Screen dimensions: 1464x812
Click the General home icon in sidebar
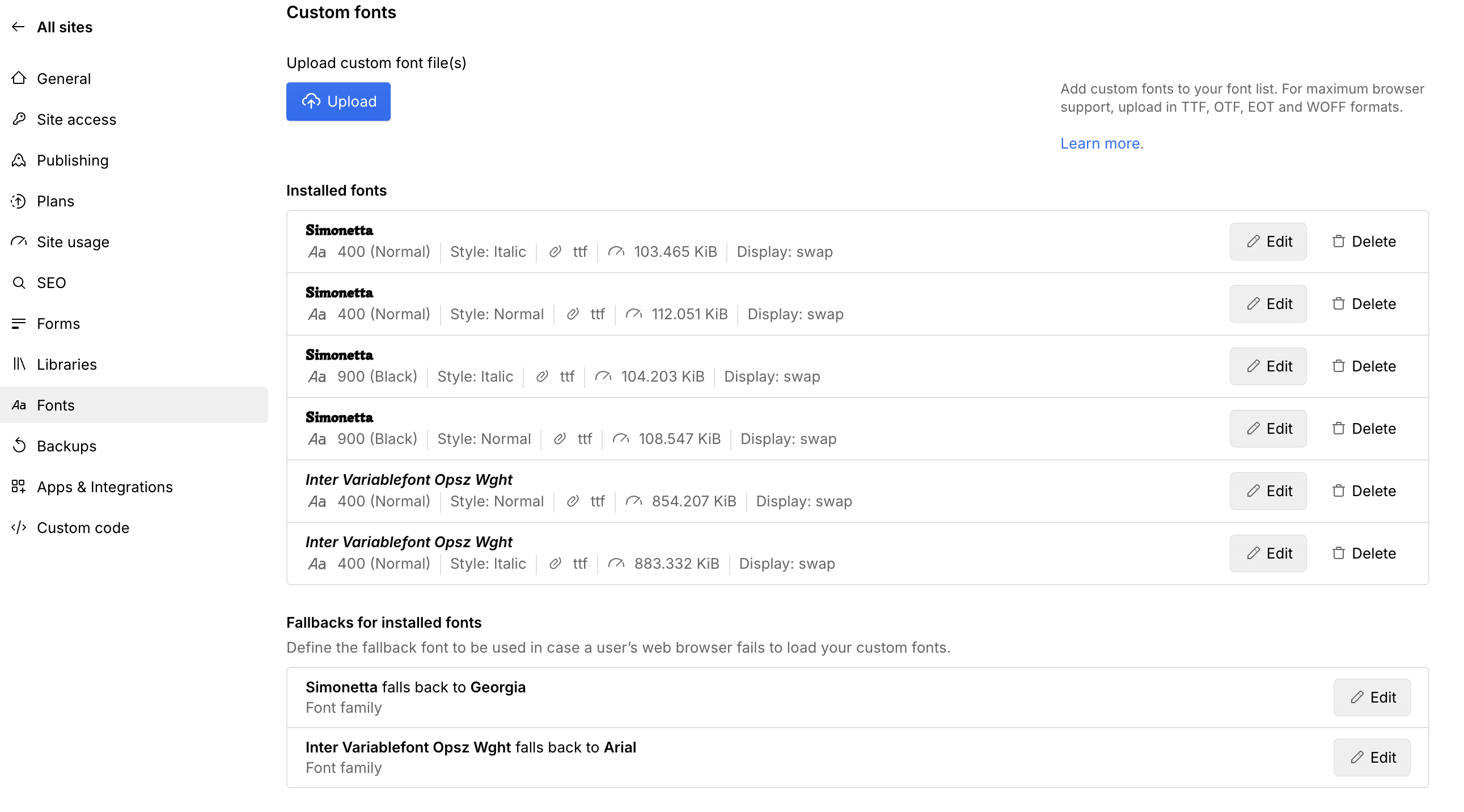(x=19, y=78)
